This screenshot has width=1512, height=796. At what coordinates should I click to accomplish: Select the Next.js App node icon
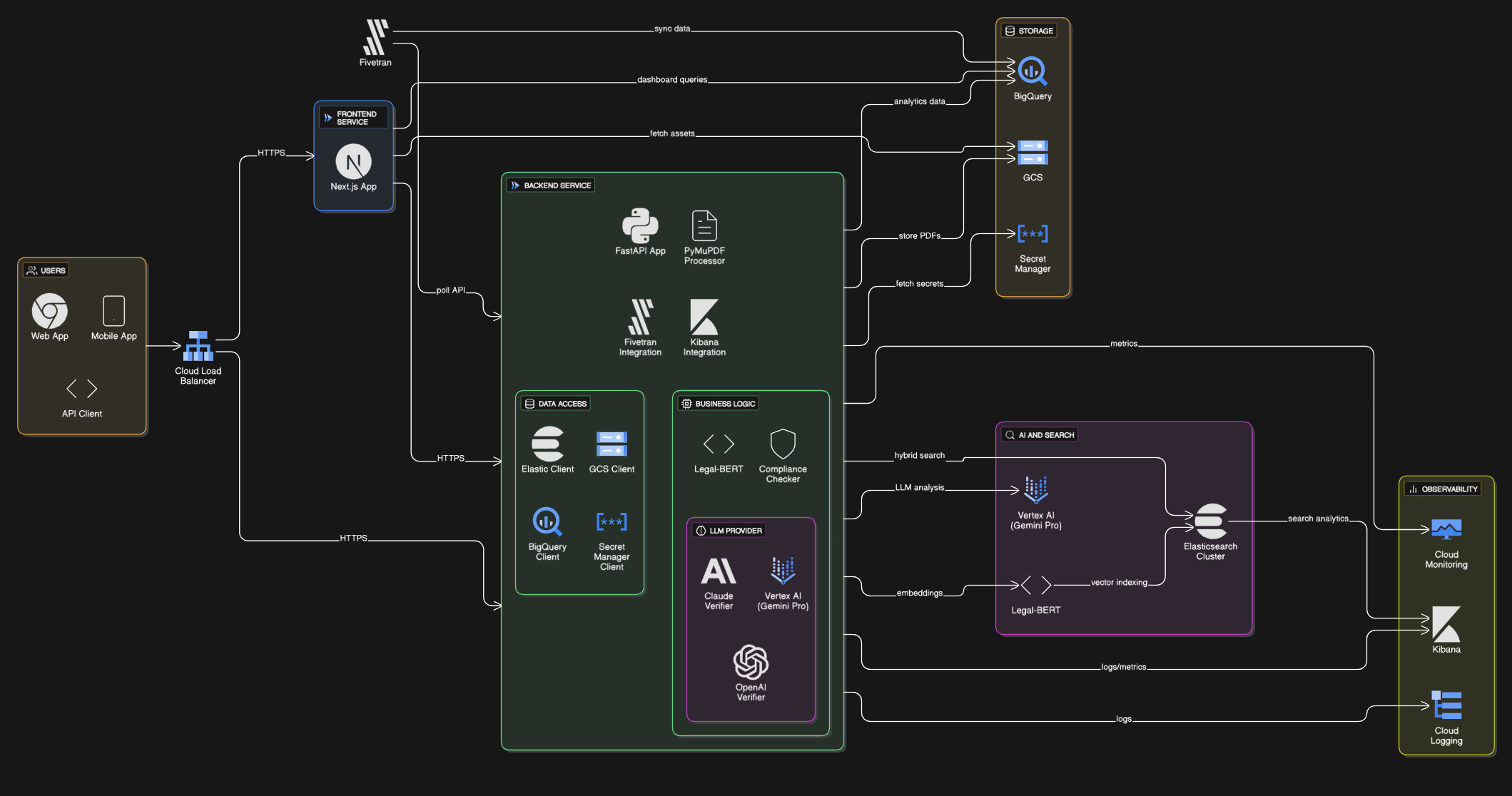tap(353, 162)
